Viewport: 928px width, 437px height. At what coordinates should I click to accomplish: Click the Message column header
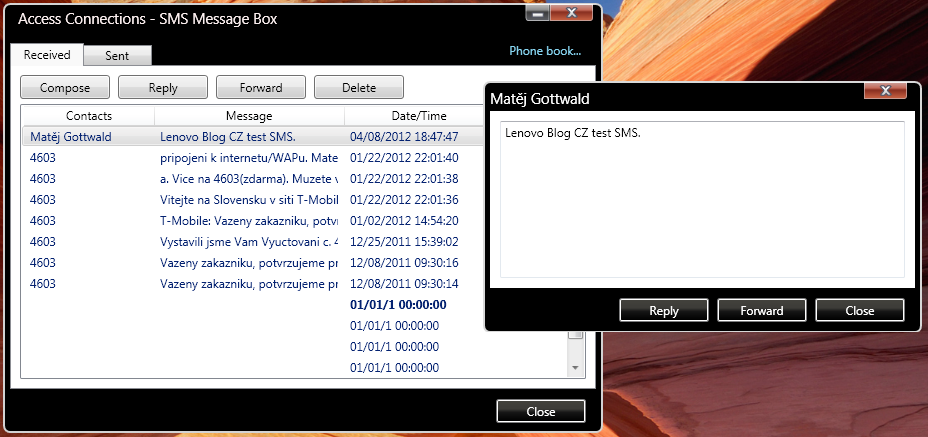[x=249, y=117]
